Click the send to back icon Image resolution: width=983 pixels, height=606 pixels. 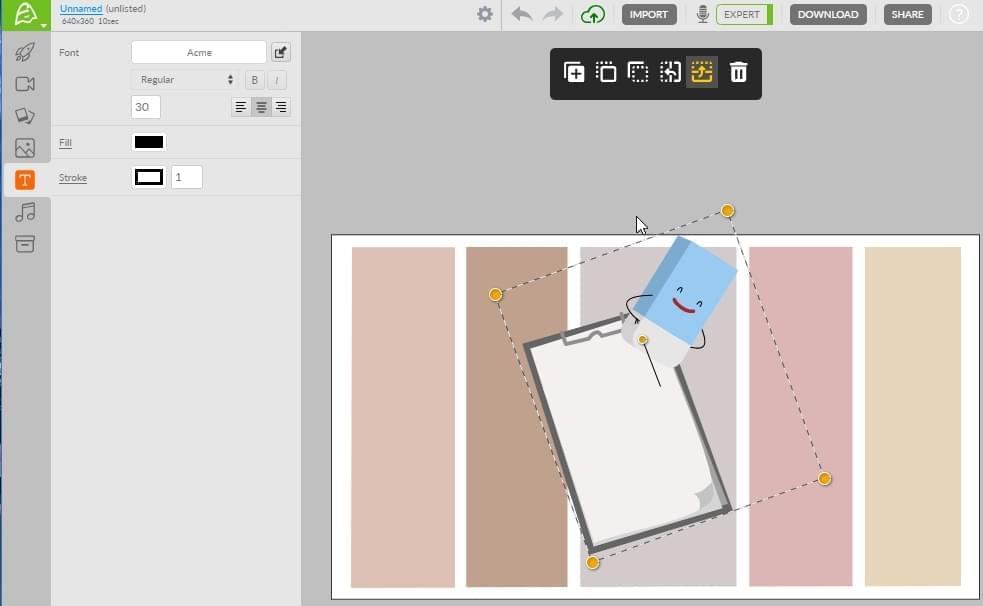[638, 72]
